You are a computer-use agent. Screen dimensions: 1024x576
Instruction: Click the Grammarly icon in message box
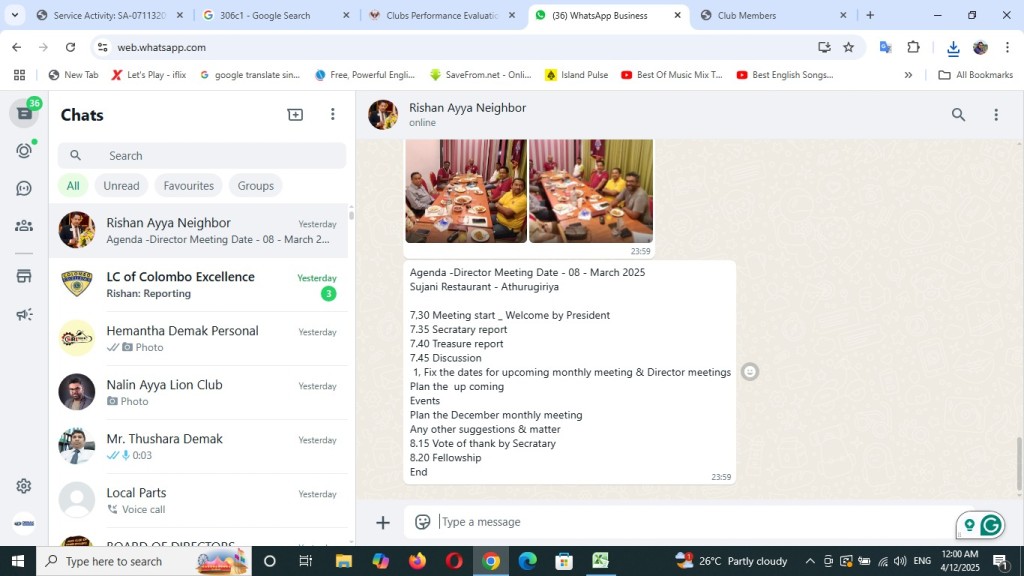click(x=991, y=525)
